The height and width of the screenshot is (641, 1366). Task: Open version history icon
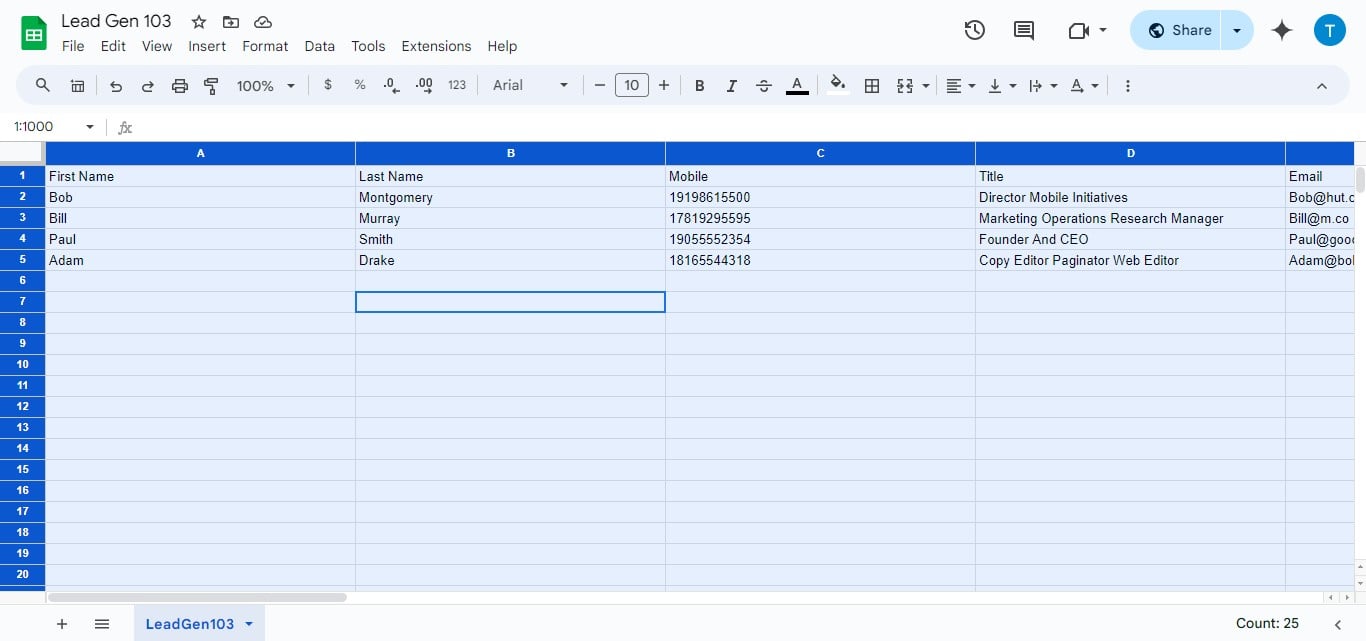pos(974,30)
